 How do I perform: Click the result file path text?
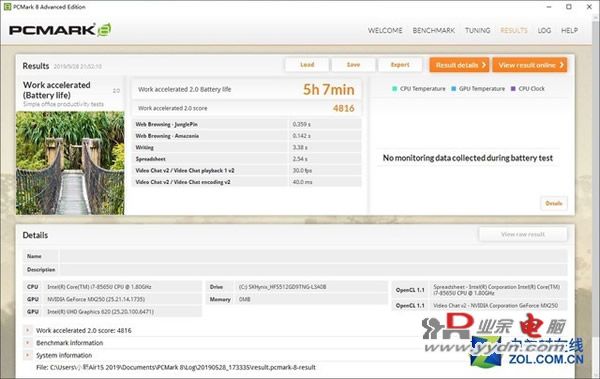tap(176, 367)
